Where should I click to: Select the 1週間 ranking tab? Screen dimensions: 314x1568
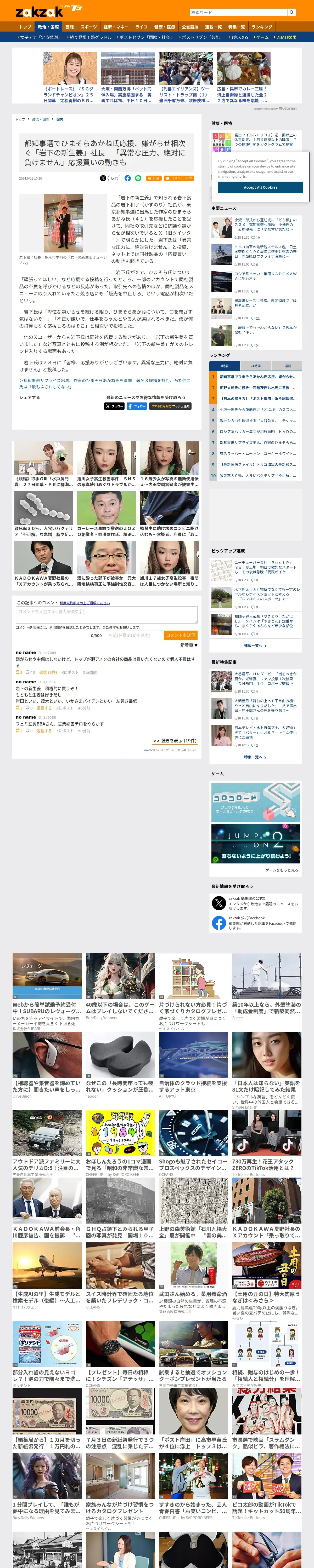(287, 366)
